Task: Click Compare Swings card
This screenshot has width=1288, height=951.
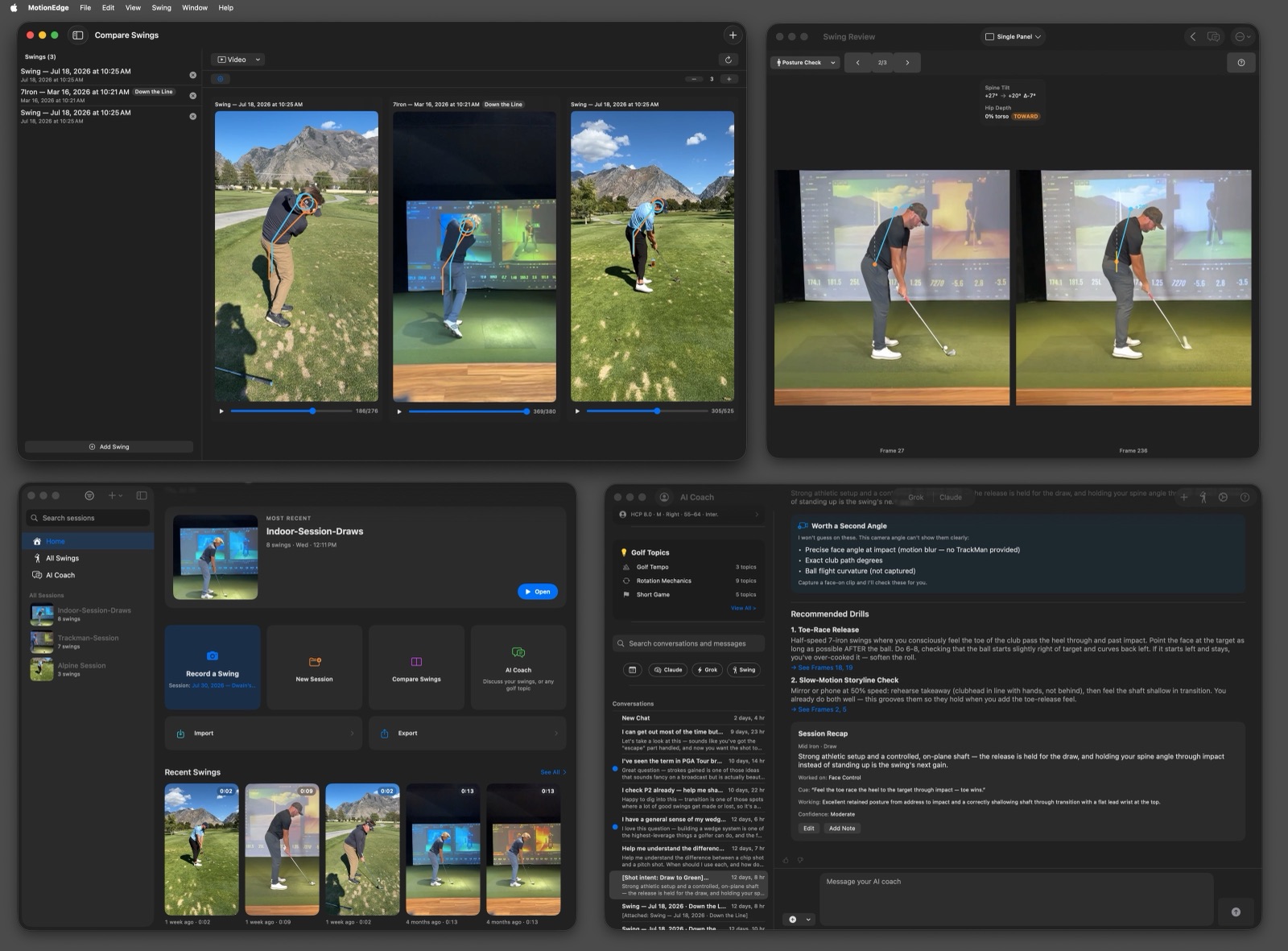Action: pos(416,668)
